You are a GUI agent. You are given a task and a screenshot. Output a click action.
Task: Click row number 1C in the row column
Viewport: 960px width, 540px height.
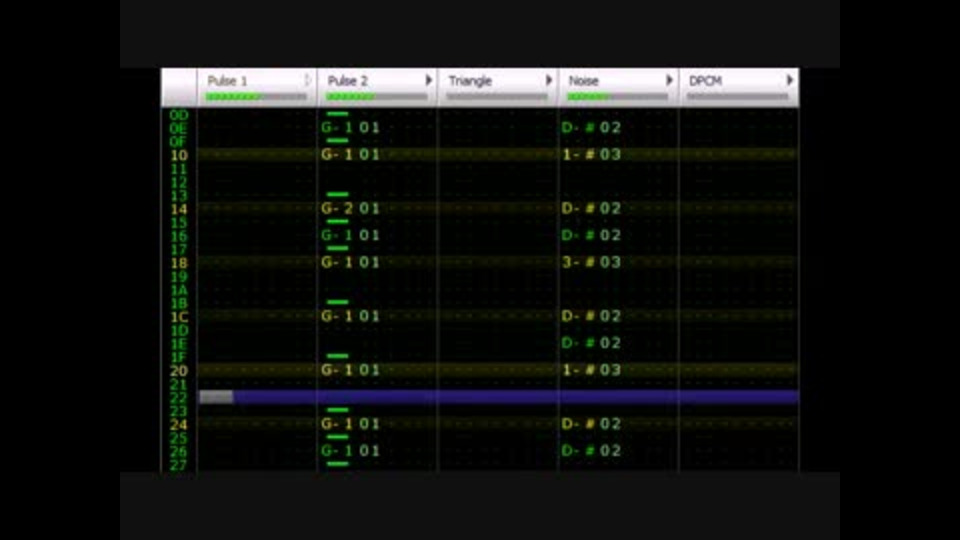coord(179,317)
